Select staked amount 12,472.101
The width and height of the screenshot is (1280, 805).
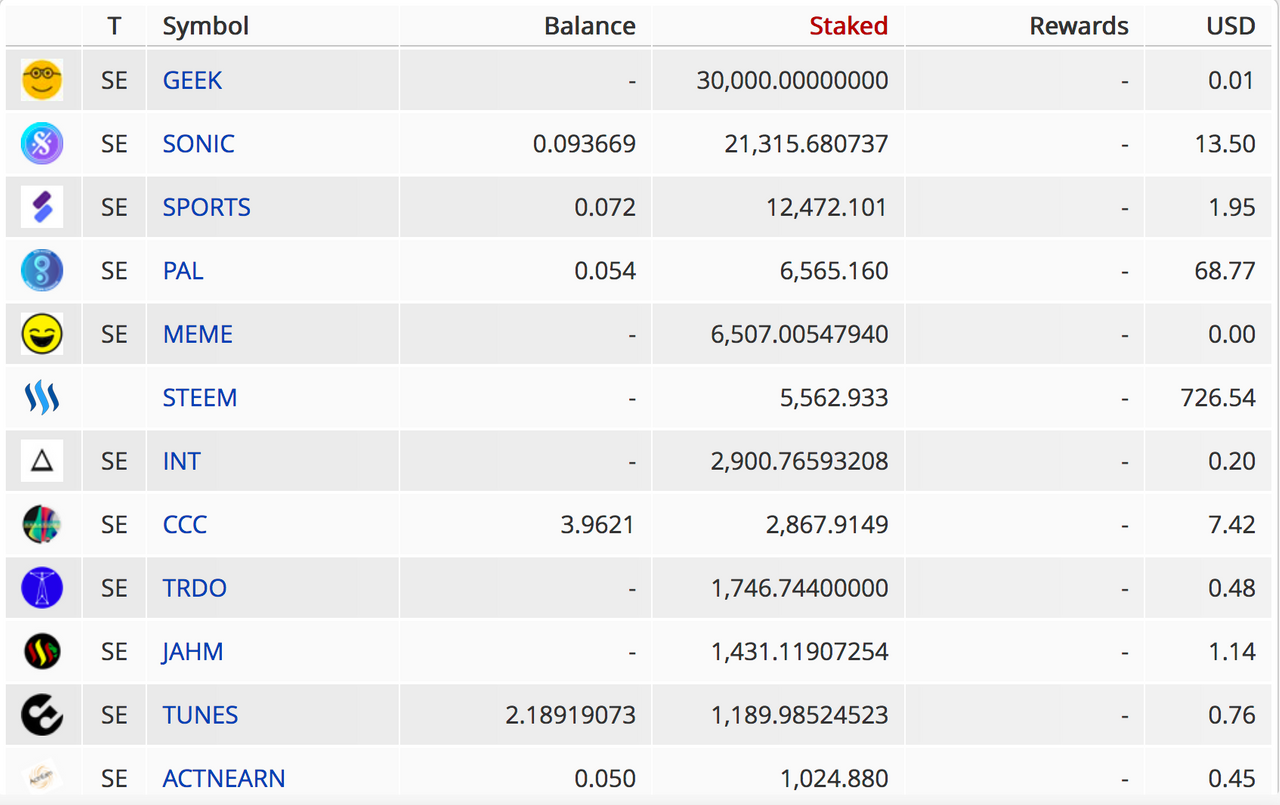[x=828, y=207]
